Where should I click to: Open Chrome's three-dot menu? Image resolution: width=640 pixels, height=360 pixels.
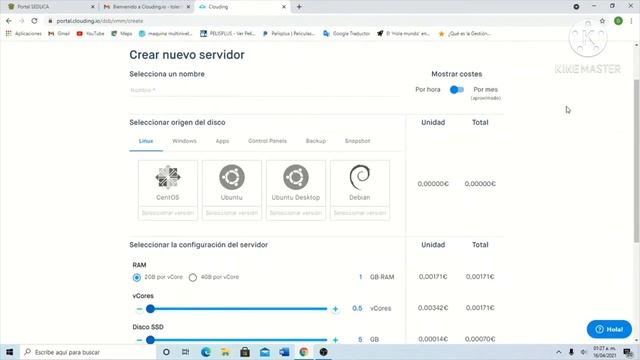(x=631, y=21)
